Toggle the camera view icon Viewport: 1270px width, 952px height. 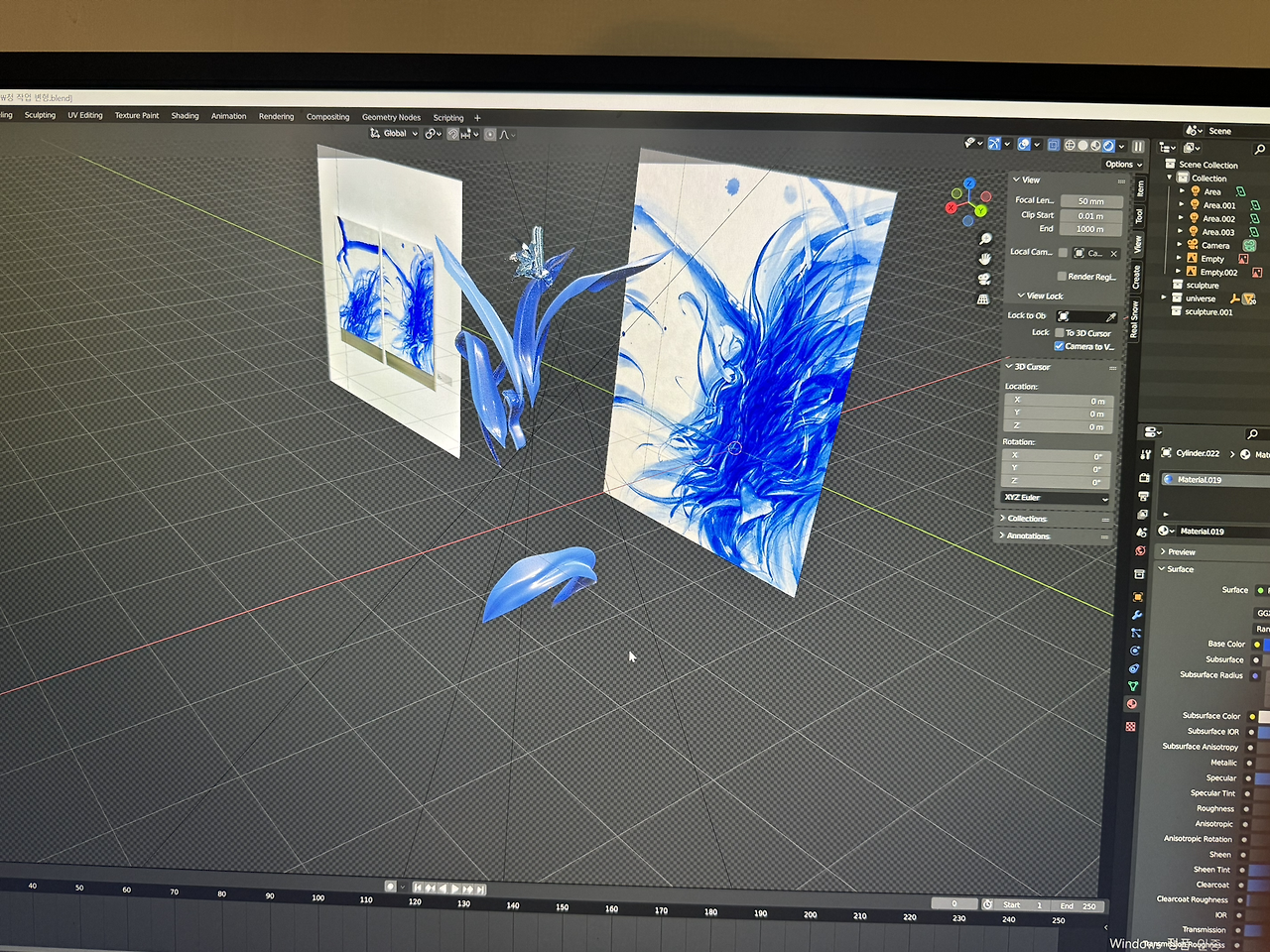[x=984, y=279]
